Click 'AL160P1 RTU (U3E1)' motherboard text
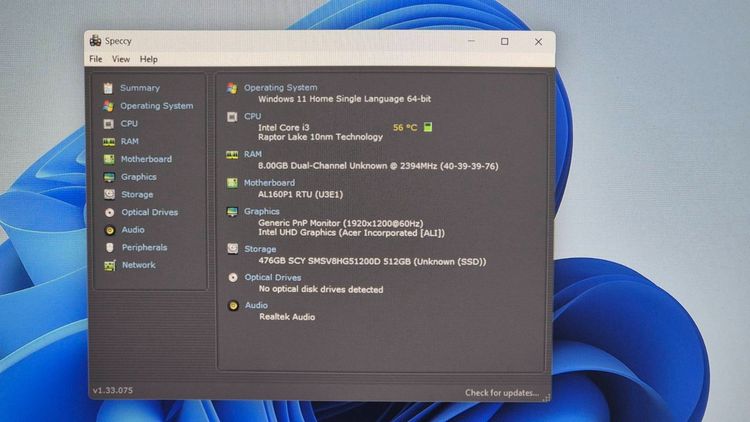Image resolution: width=750 pixels, height=422 pixels. click(x=300, y=194)
